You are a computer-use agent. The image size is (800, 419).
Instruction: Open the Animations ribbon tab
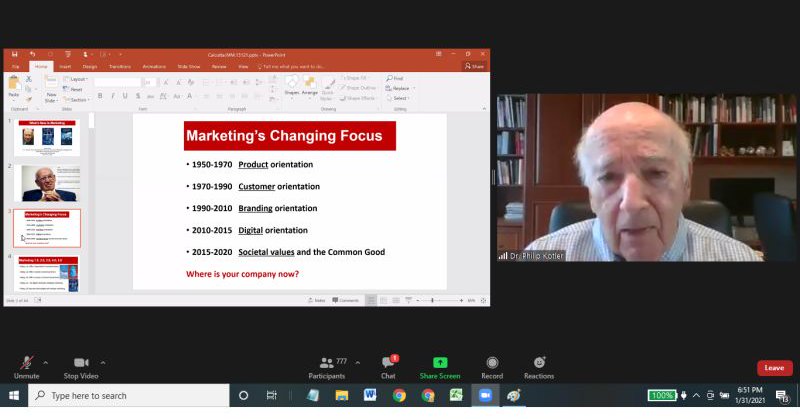click(x=154, y=66)
